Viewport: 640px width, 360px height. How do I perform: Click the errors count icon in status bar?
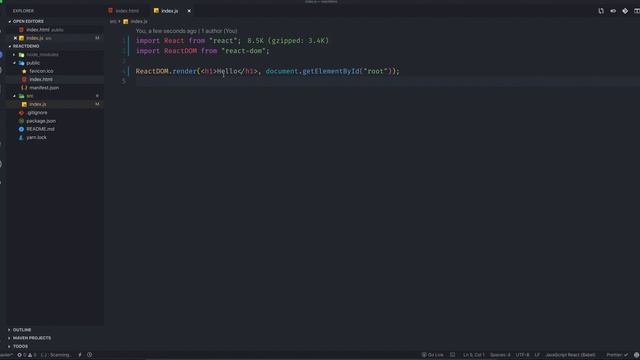(19, 355)
